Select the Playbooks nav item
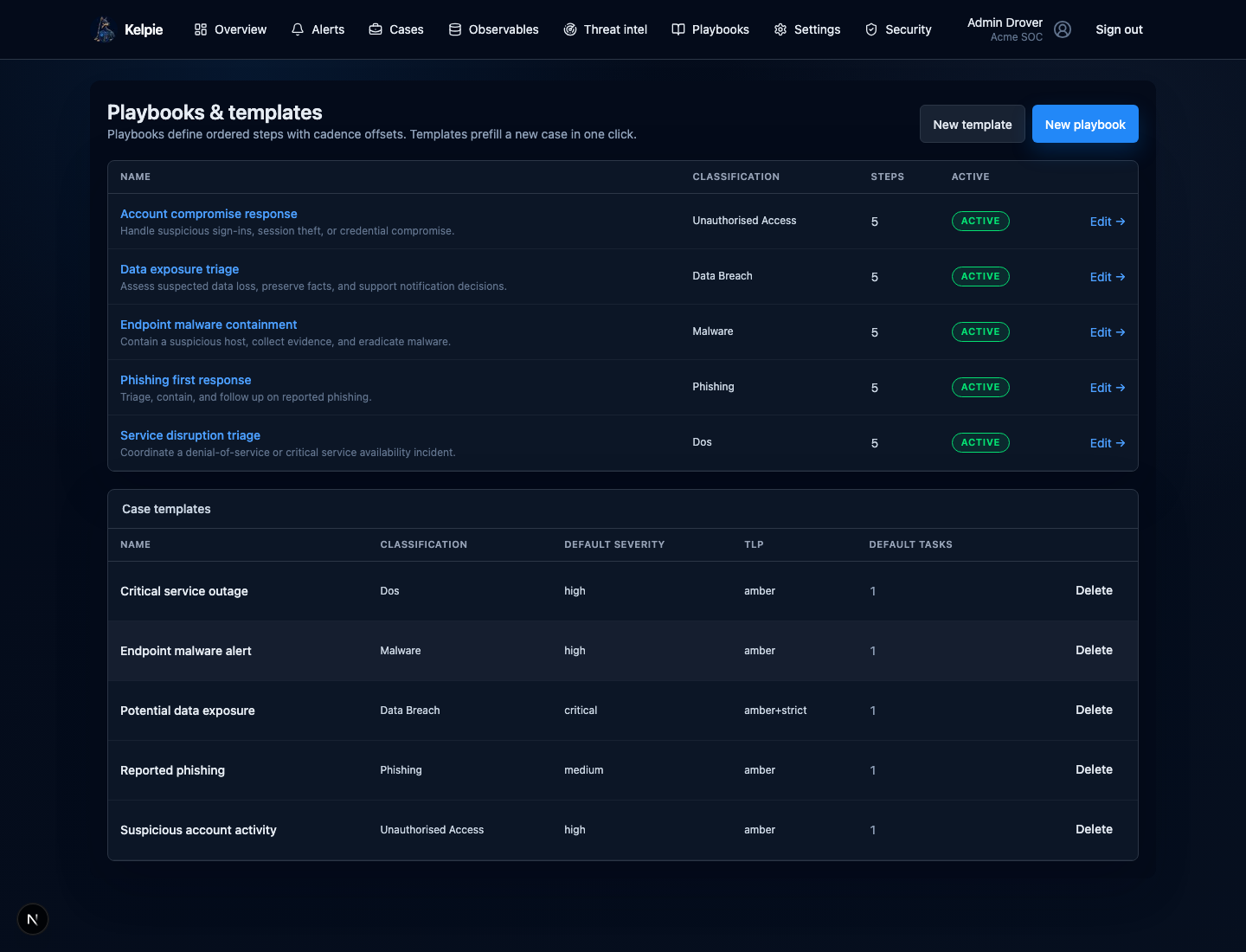Viewport: 1246px width, 952px height. coord(710,29)
